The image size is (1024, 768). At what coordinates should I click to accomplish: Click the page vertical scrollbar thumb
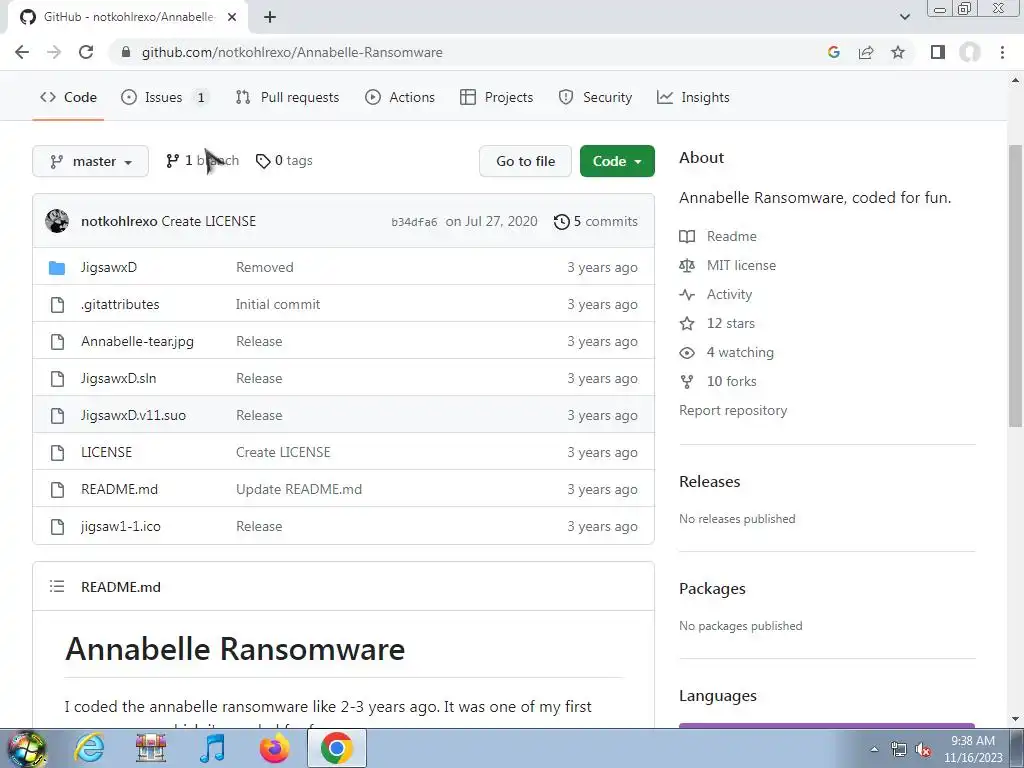coord(1015,286)
